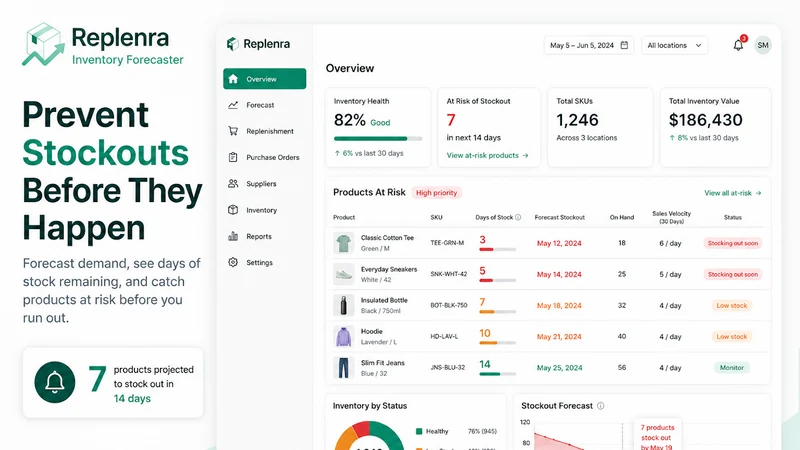
Task: Click May 21, 2024 stockout date
Action: pyautogui.click(x=559, y=337)
